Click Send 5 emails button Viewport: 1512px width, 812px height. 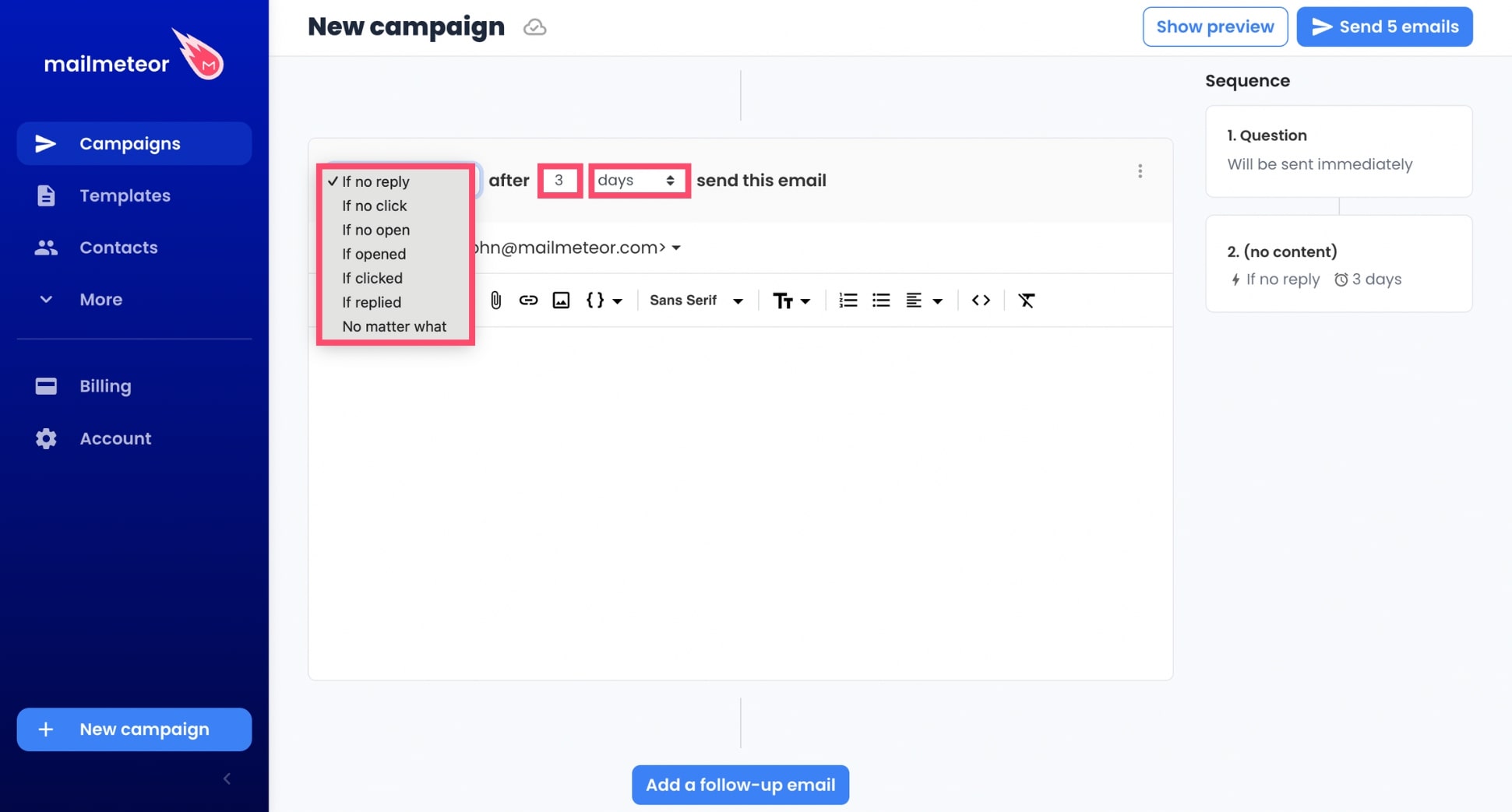1384,26
